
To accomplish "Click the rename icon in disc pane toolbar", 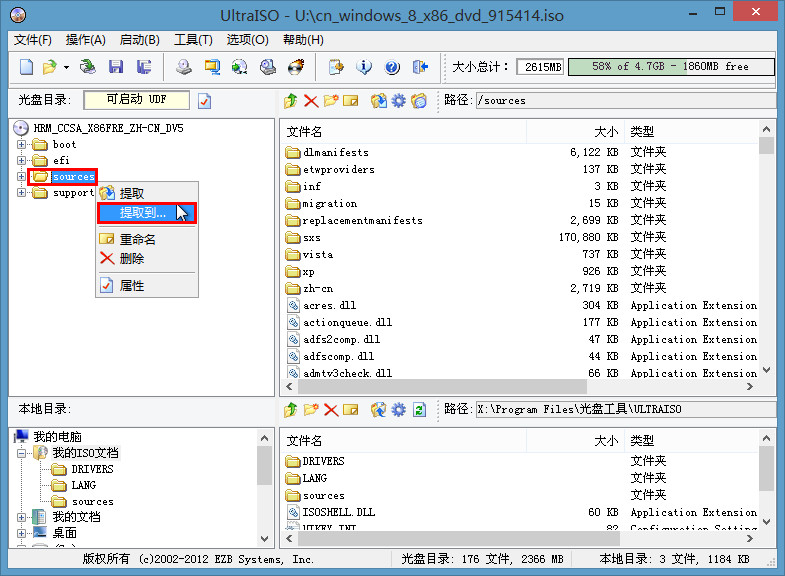I will coord(351,101).
